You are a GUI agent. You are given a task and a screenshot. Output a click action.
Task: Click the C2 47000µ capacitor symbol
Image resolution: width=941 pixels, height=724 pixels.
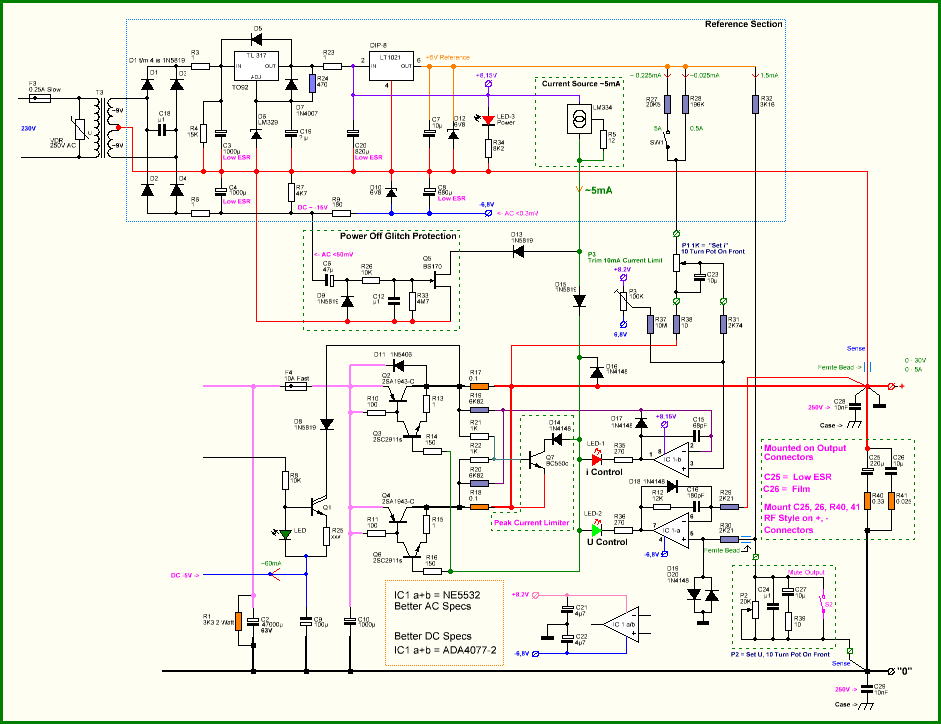(253, 621)
